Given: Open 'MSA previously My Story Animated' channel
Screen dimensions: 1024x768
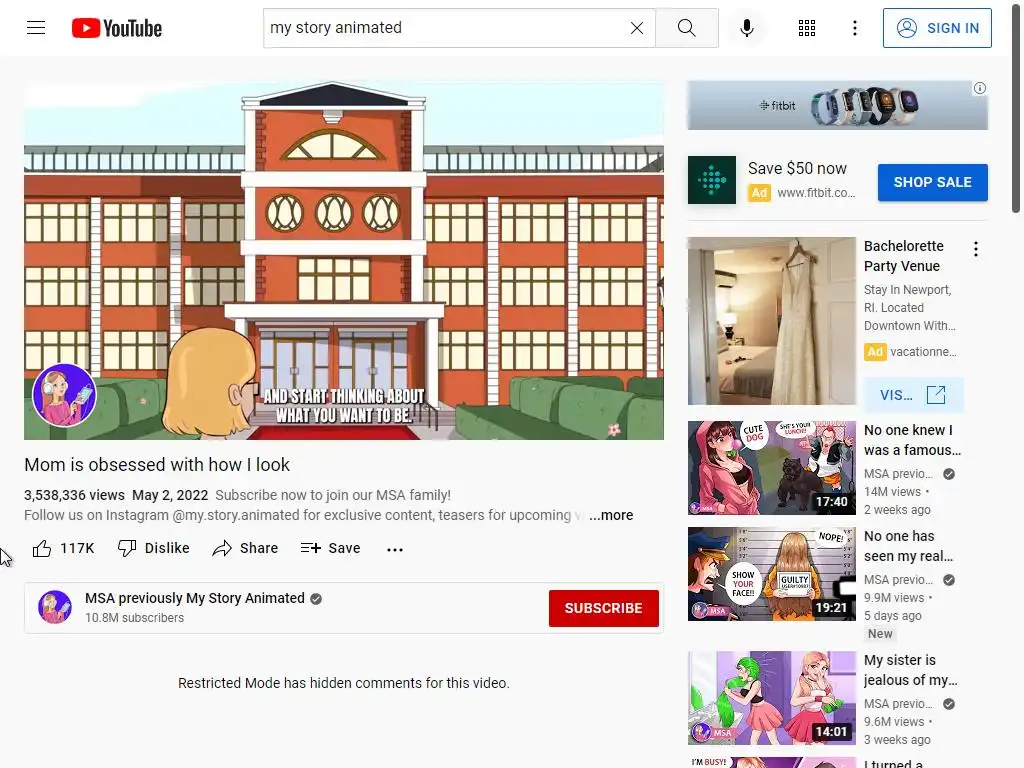Looking at the screenshot, I should 195,598.
